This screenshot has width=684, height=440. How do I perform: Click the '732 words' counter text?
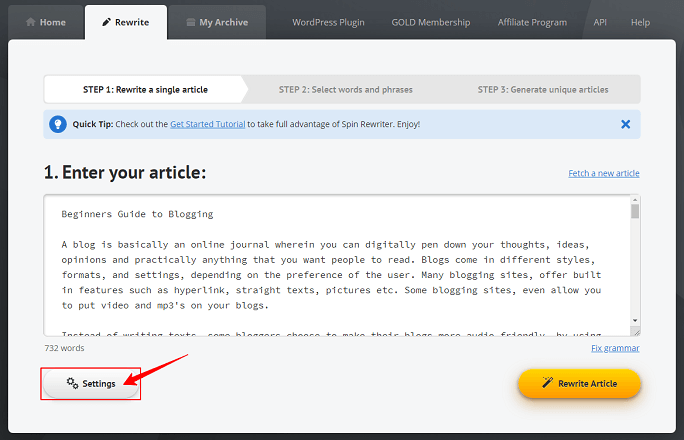tap(64, 348)
